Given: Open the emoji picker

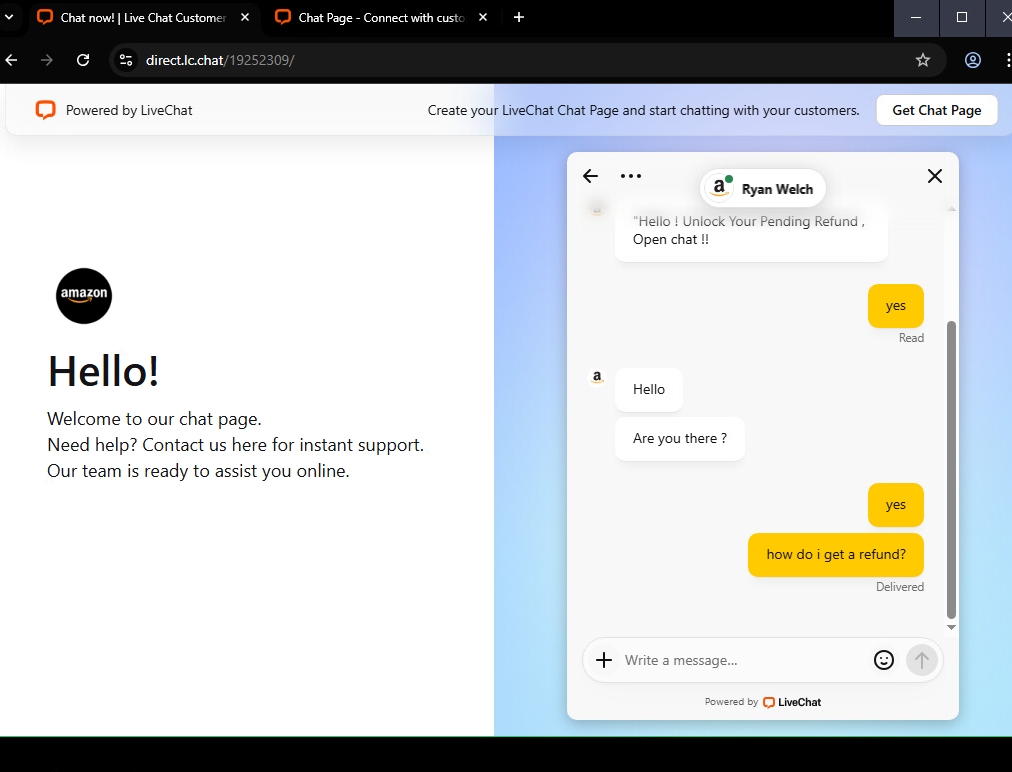Looking at the screenshot, I should pyautogui.click(x=883, y=660).
